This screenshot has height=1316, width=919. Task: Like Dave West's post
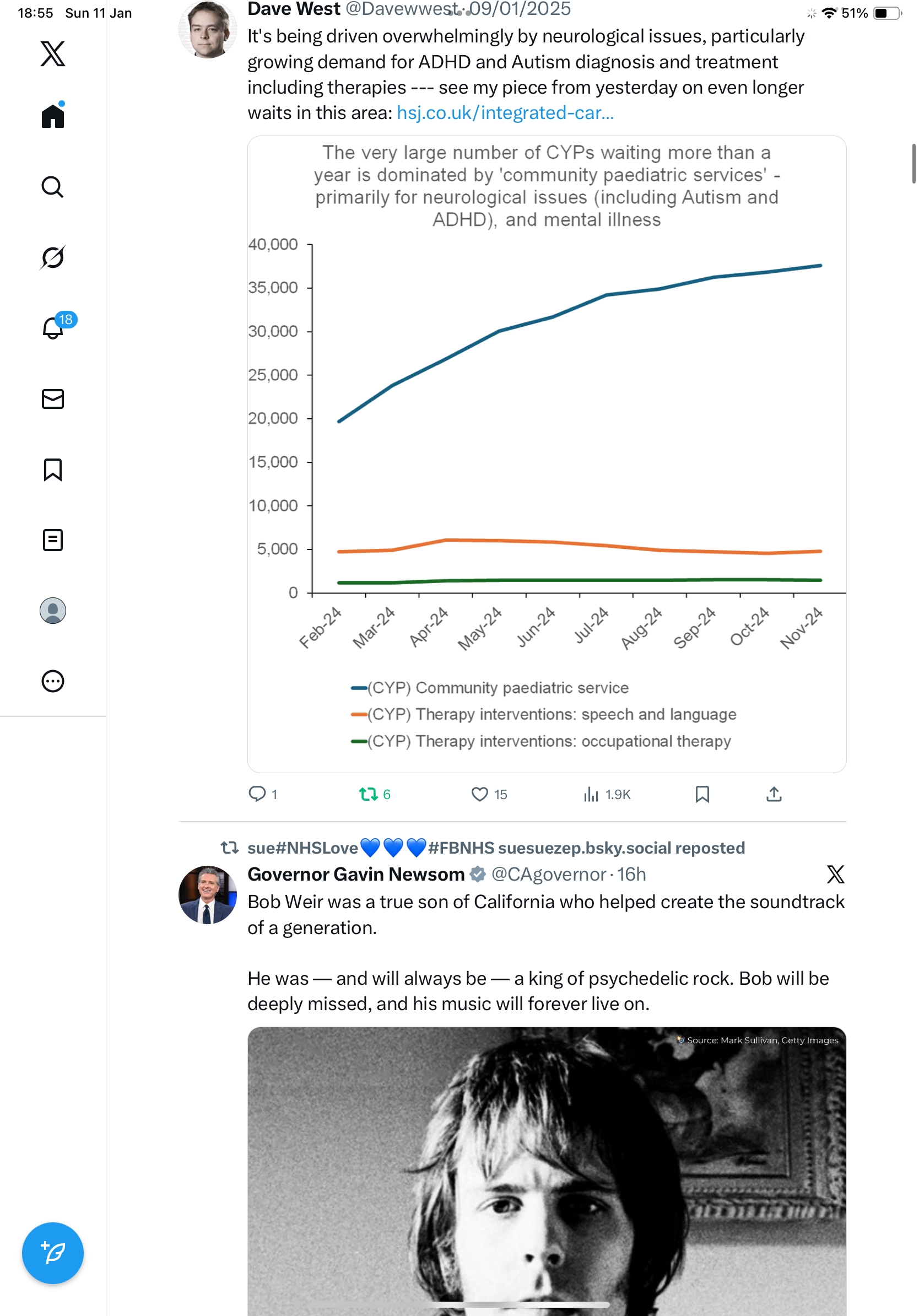tap(479, 794)
